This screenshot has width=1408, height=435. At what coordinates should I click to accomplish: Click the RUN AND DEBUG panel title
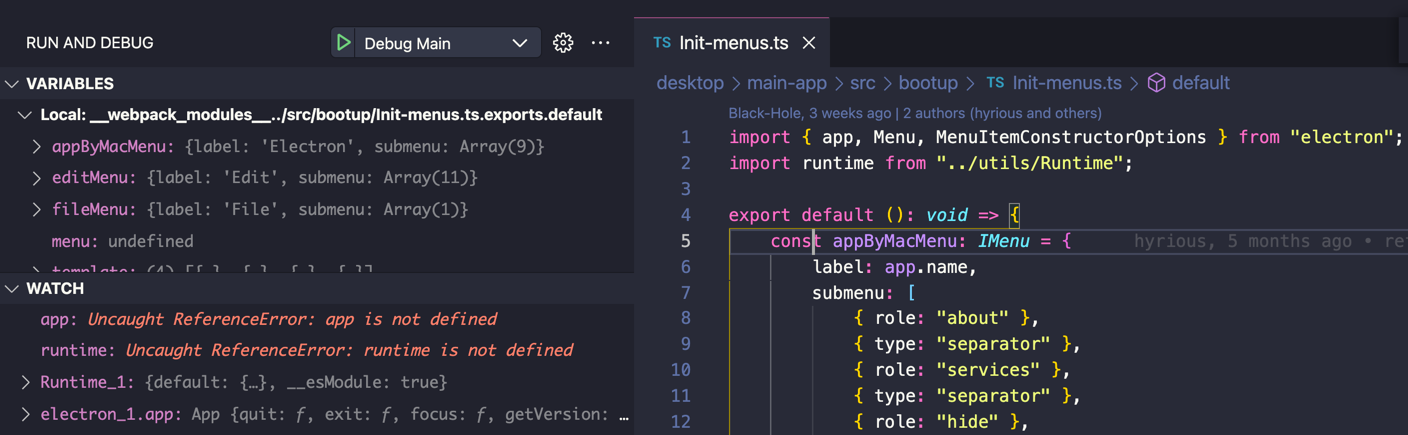point(90,43)
